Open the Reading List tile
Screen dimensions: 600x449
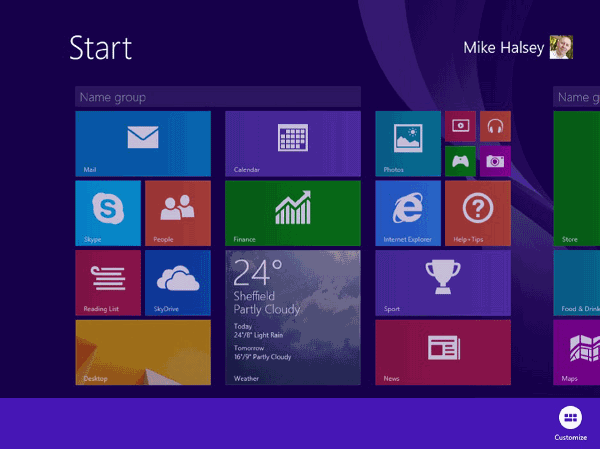[x=107, y=282]
